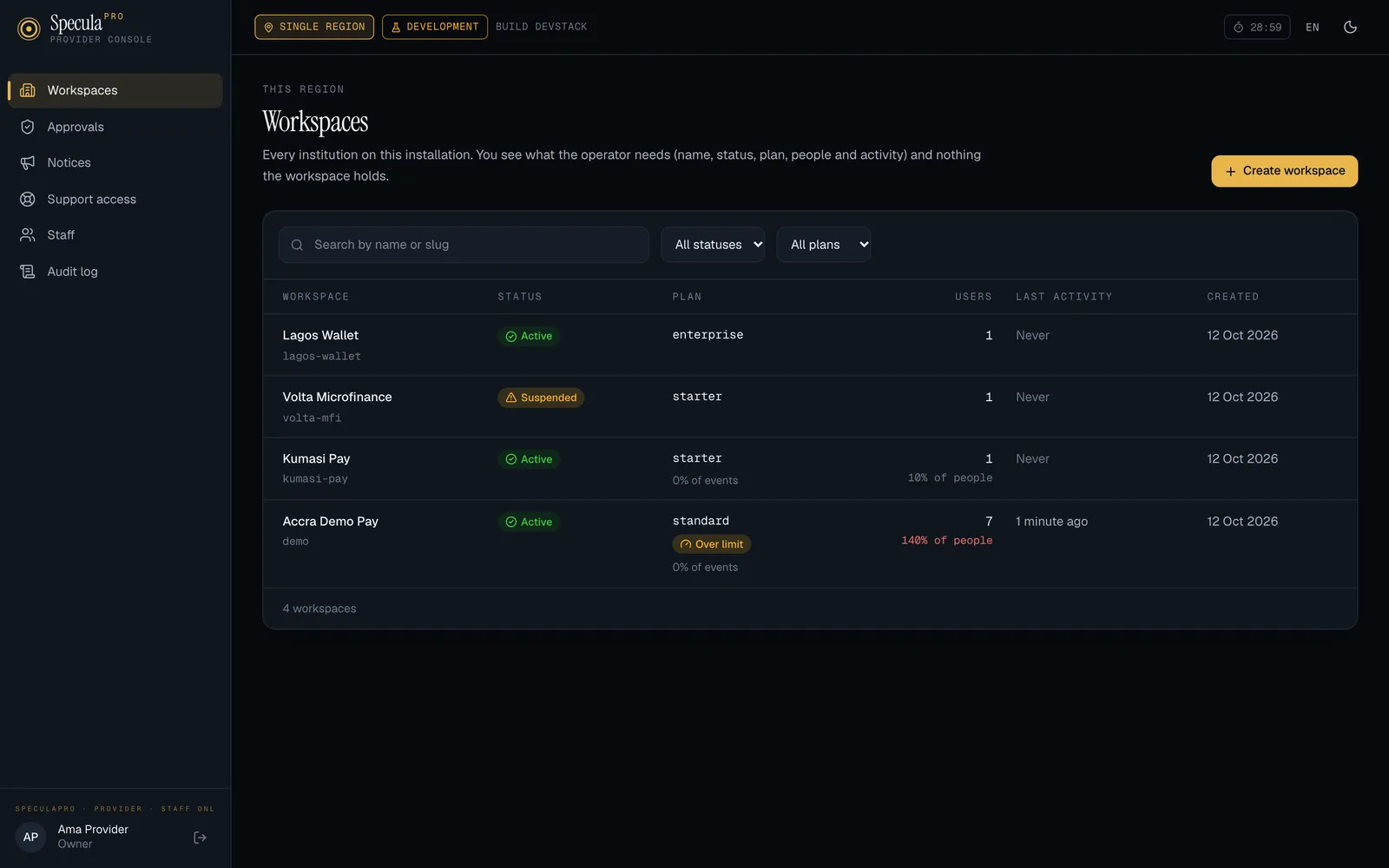Open Staff people icon in sidebar
Screen dimensions: 1389x868
[x=28, y=235]
